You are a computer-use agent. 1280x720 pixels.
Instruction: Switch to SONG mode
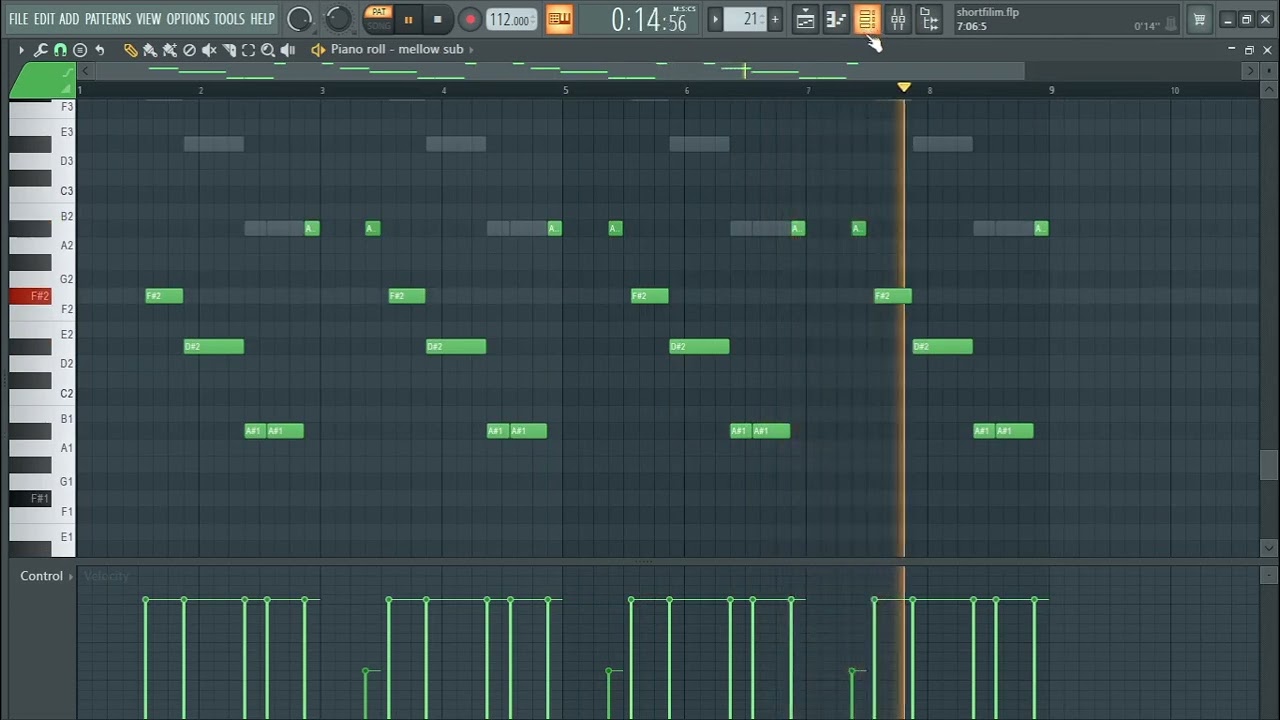coord(378,25)
